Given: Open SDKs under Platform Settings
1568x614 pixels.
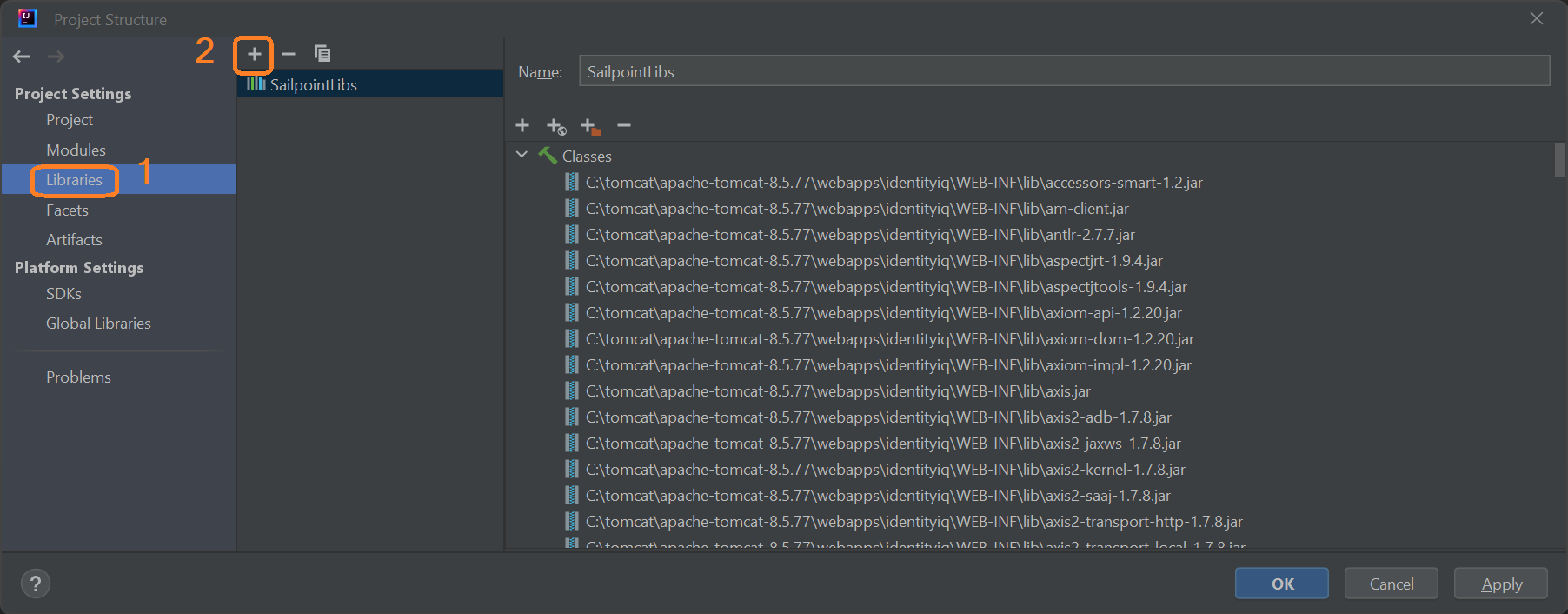Looking at the screenshot, I should (x=63, y=294).
